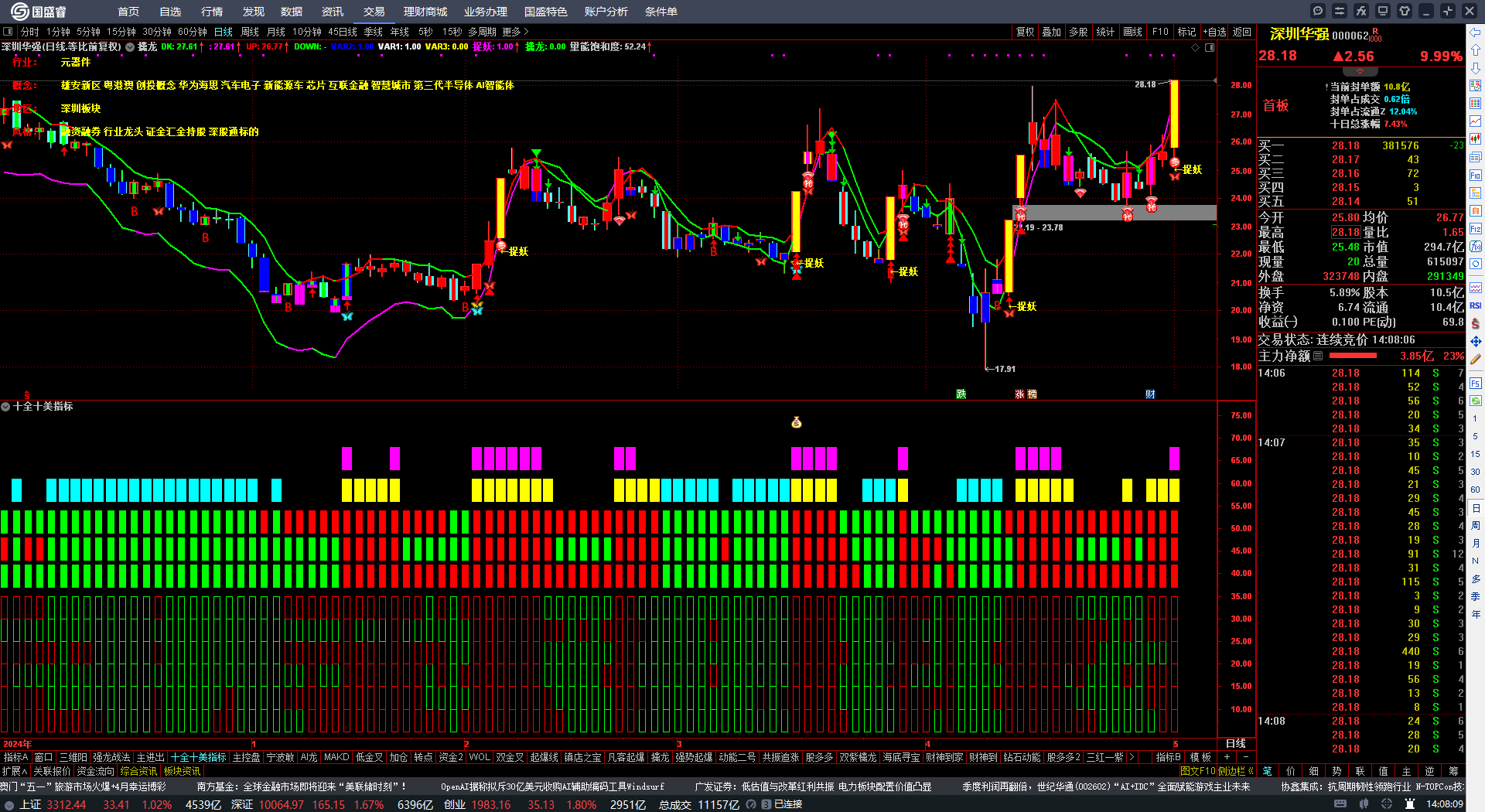Open the 行情 menu
This screenshot has height=812, width=1485.
click(212, 12)
